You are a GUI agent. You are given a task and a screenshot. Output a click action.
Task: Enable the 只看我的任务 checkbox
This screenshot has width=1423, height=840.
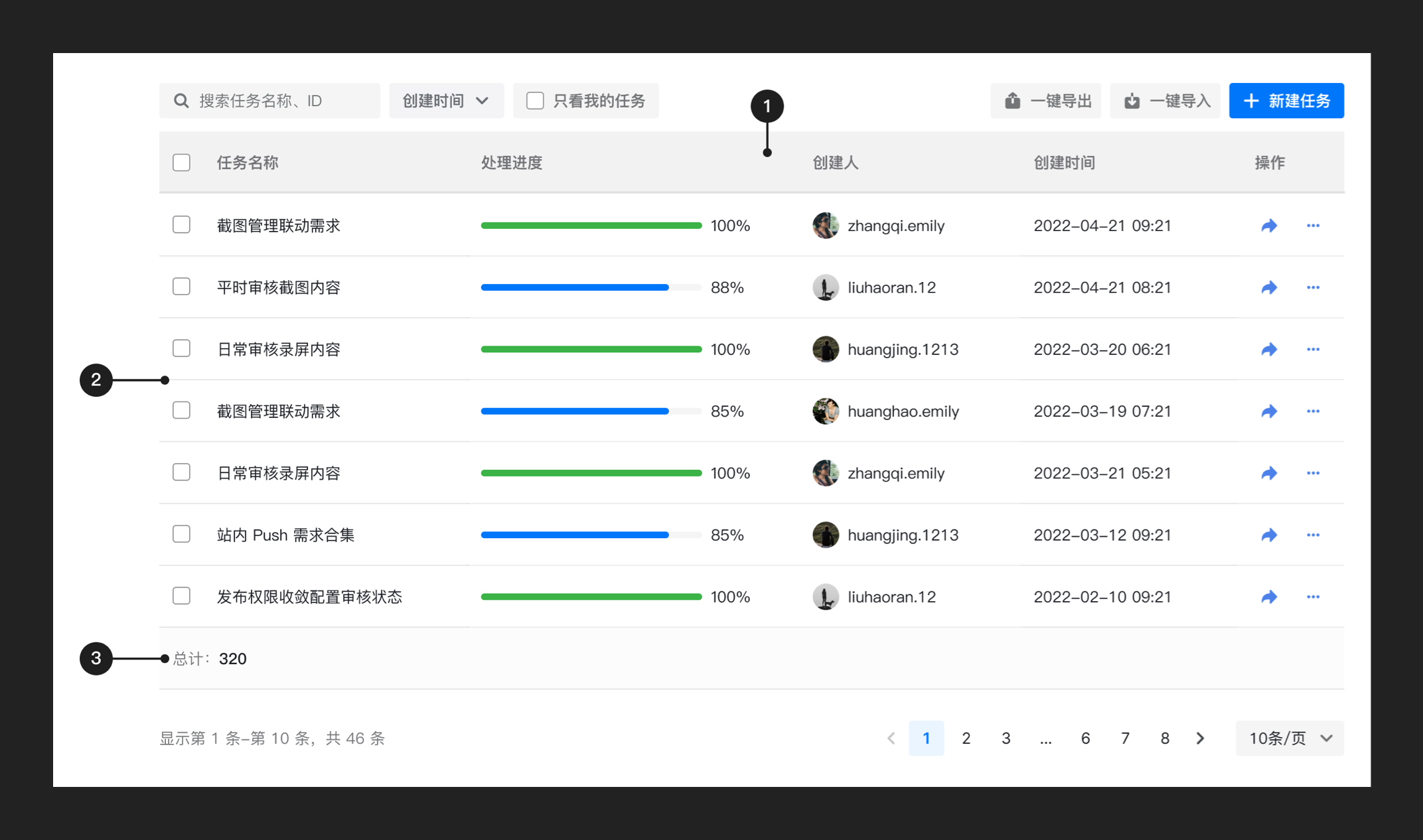point(535,101)
